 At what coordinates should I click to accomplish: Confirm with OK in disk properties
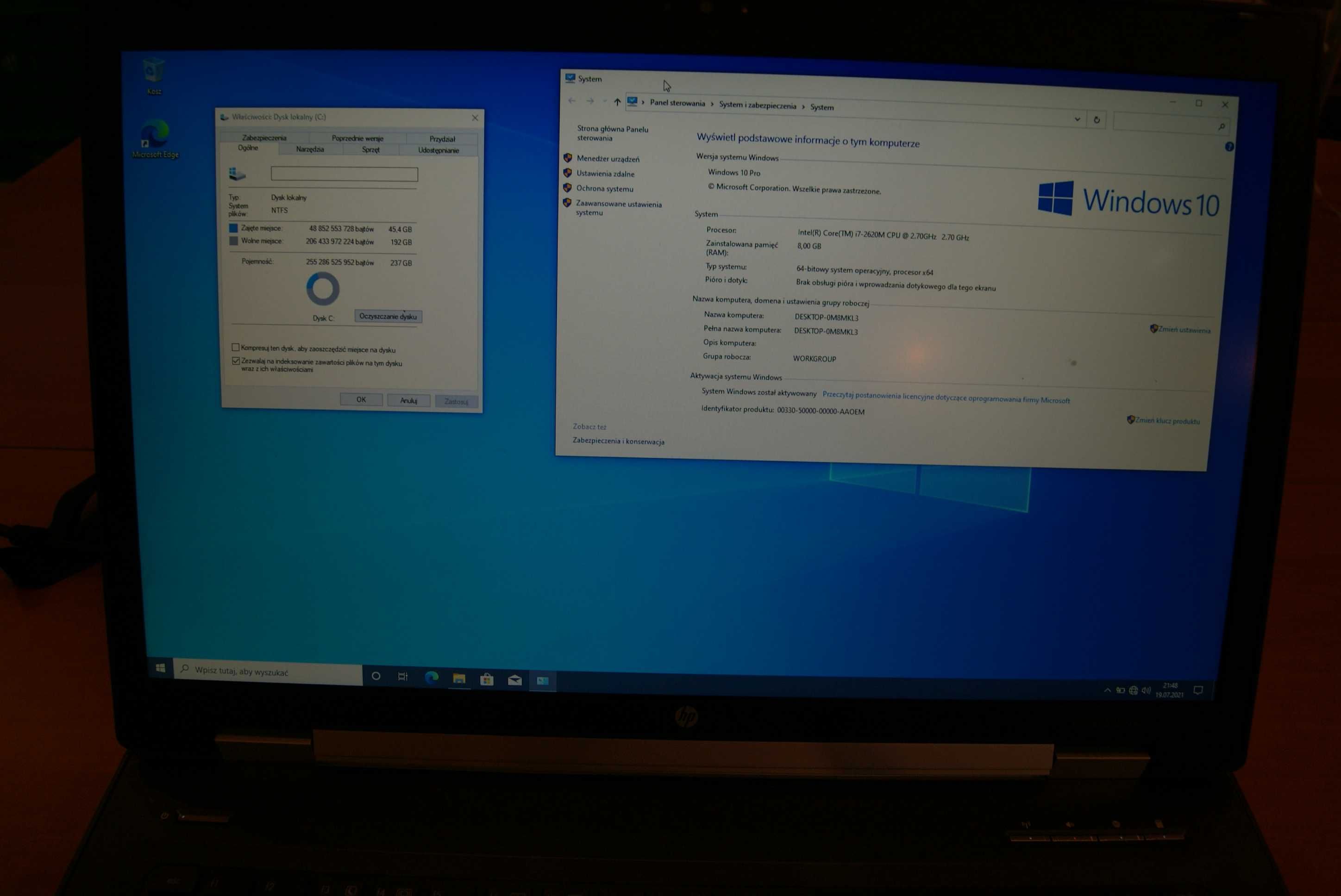tap(361, 399)
